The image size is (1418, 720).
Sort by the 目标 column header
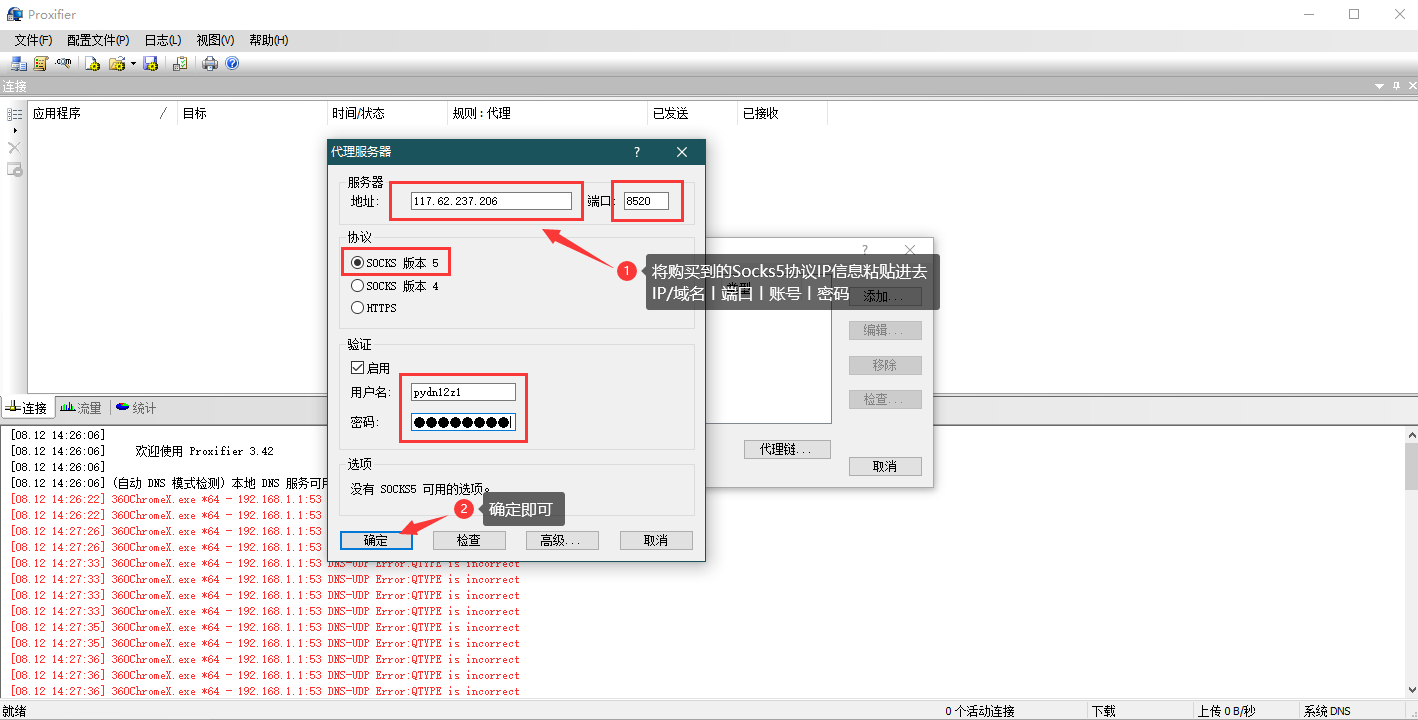pyautogui.click(x=252, y=113)
